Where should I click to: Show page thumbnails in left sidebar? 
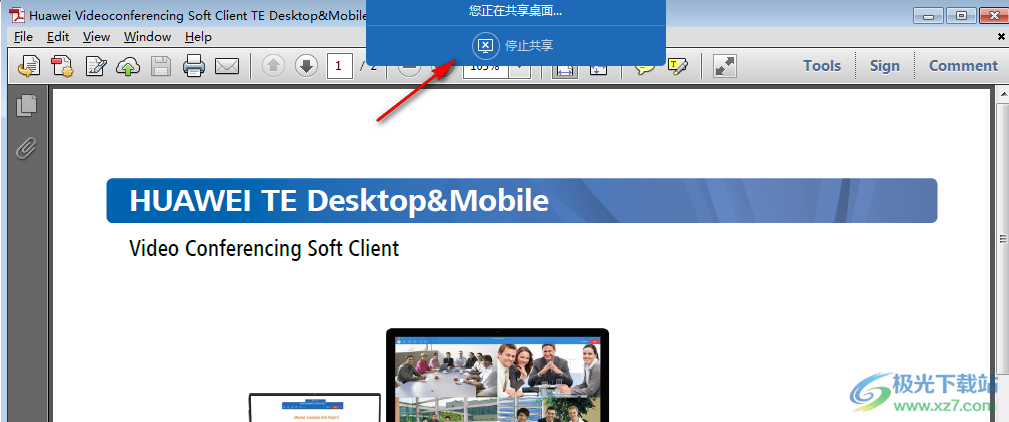click(27, 106)
